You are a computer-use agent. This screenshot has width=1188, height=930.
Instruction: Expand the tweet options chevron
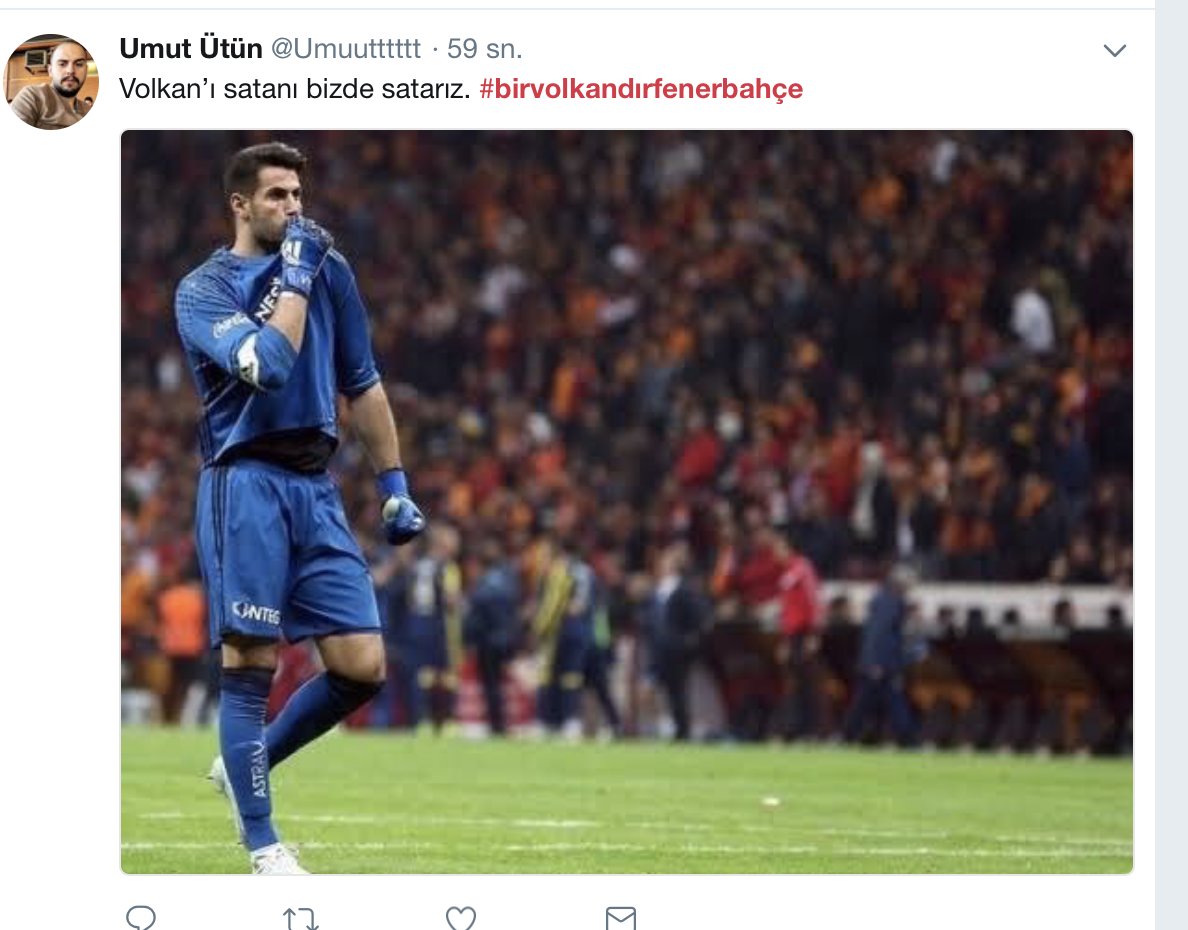click(1114, 50)
